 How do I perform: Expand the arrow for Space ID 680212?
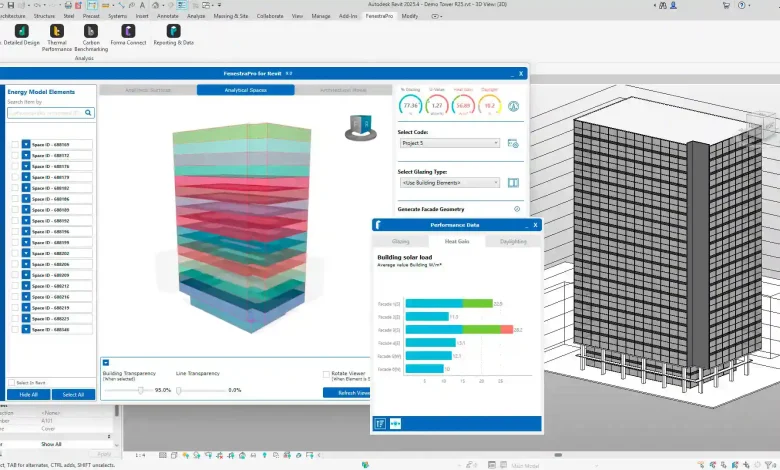[x=26, y=286]
